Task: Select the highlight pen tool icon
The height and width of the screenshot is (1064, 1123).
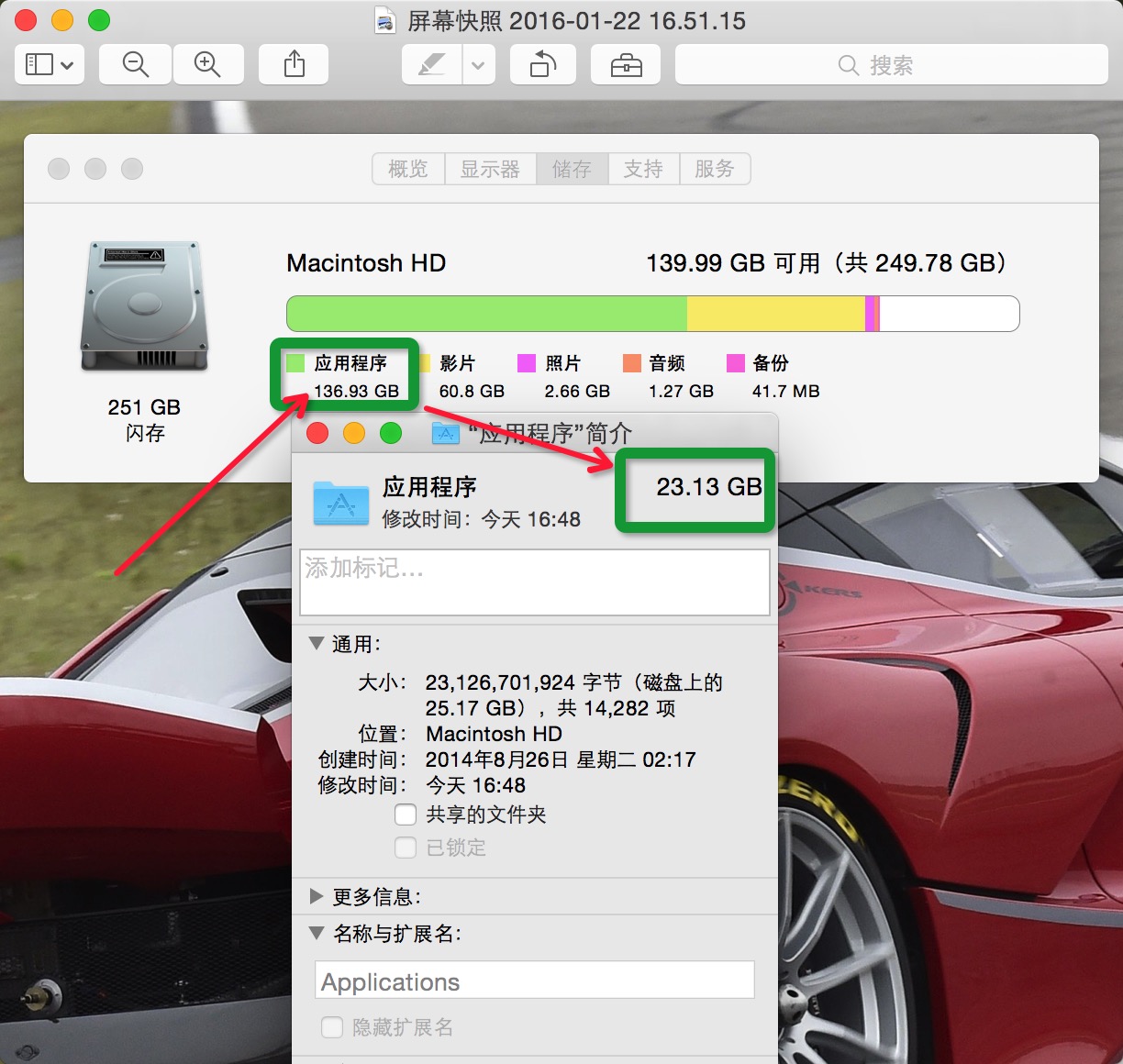Action: coord(431,65)
